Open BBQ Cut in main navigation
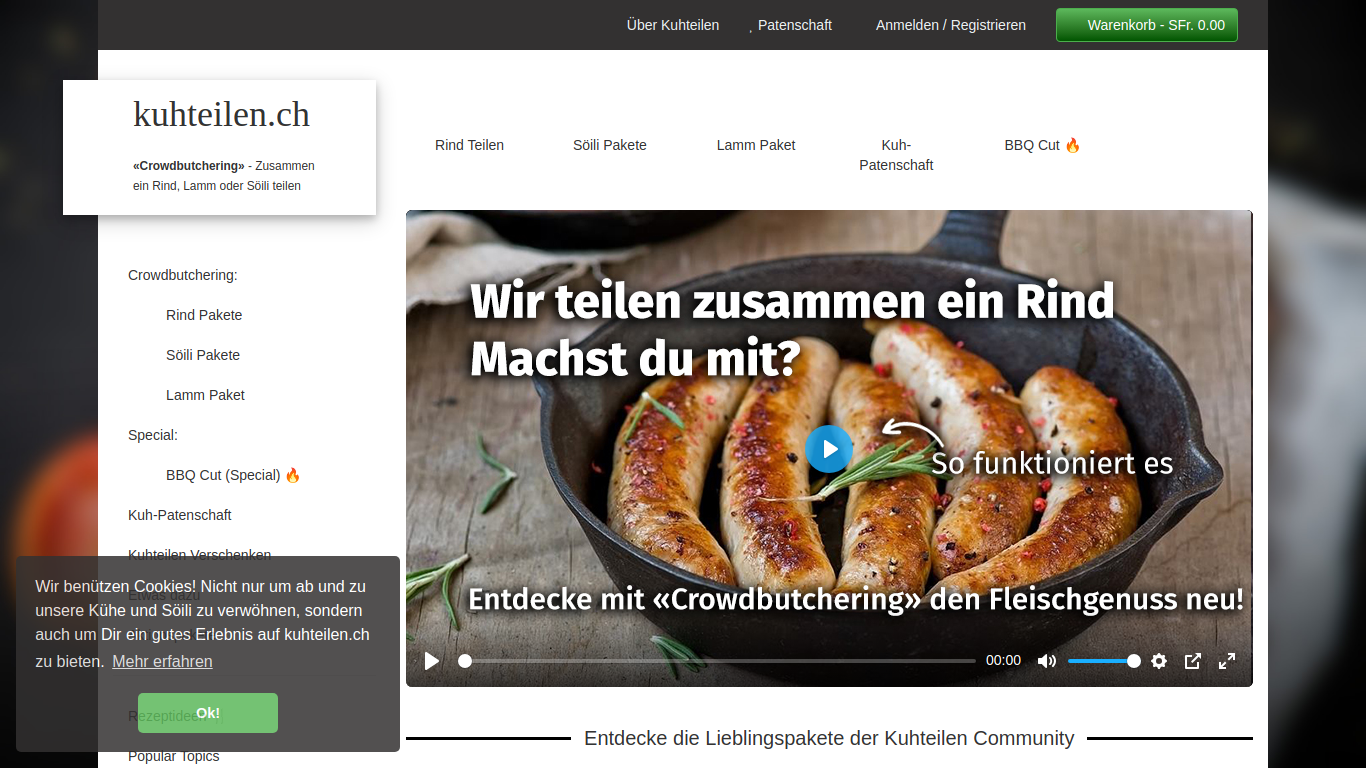This screenshot has width=1366, height=768. 1043,145
